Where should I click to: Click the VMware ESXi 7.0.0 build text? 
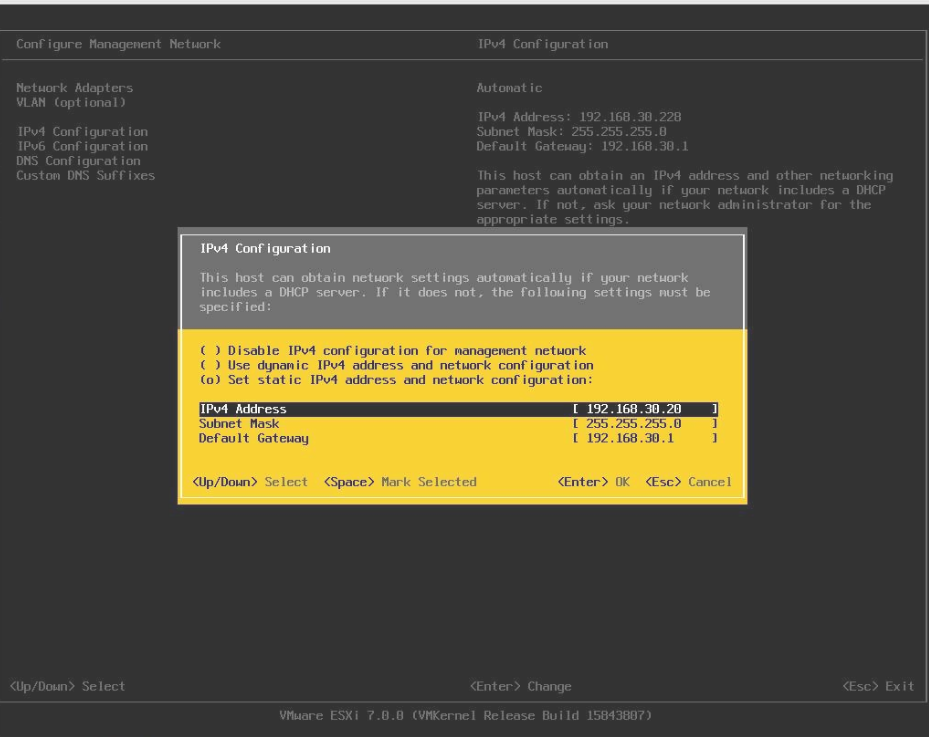(464, 718)
